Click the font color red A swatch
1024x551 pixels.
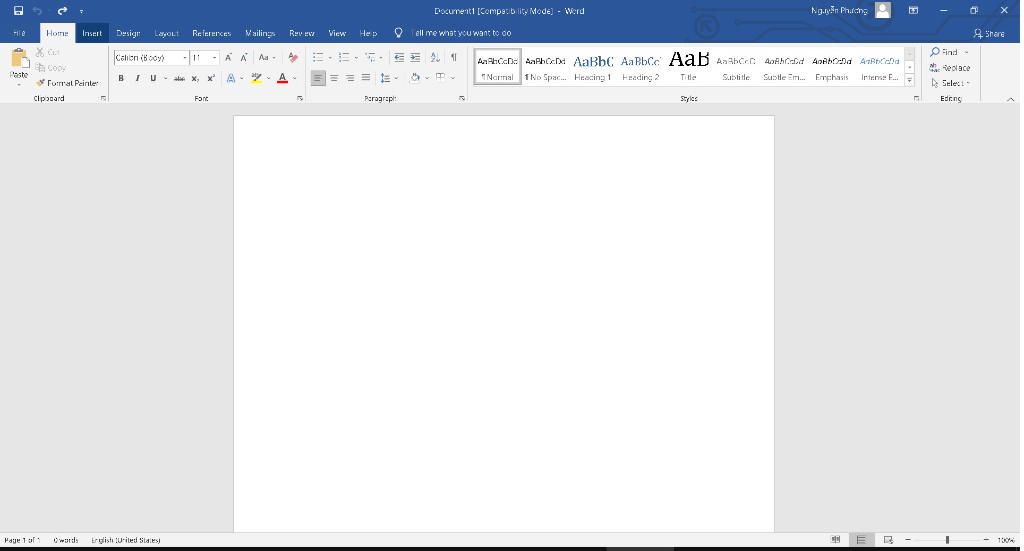tap(282, 78)
